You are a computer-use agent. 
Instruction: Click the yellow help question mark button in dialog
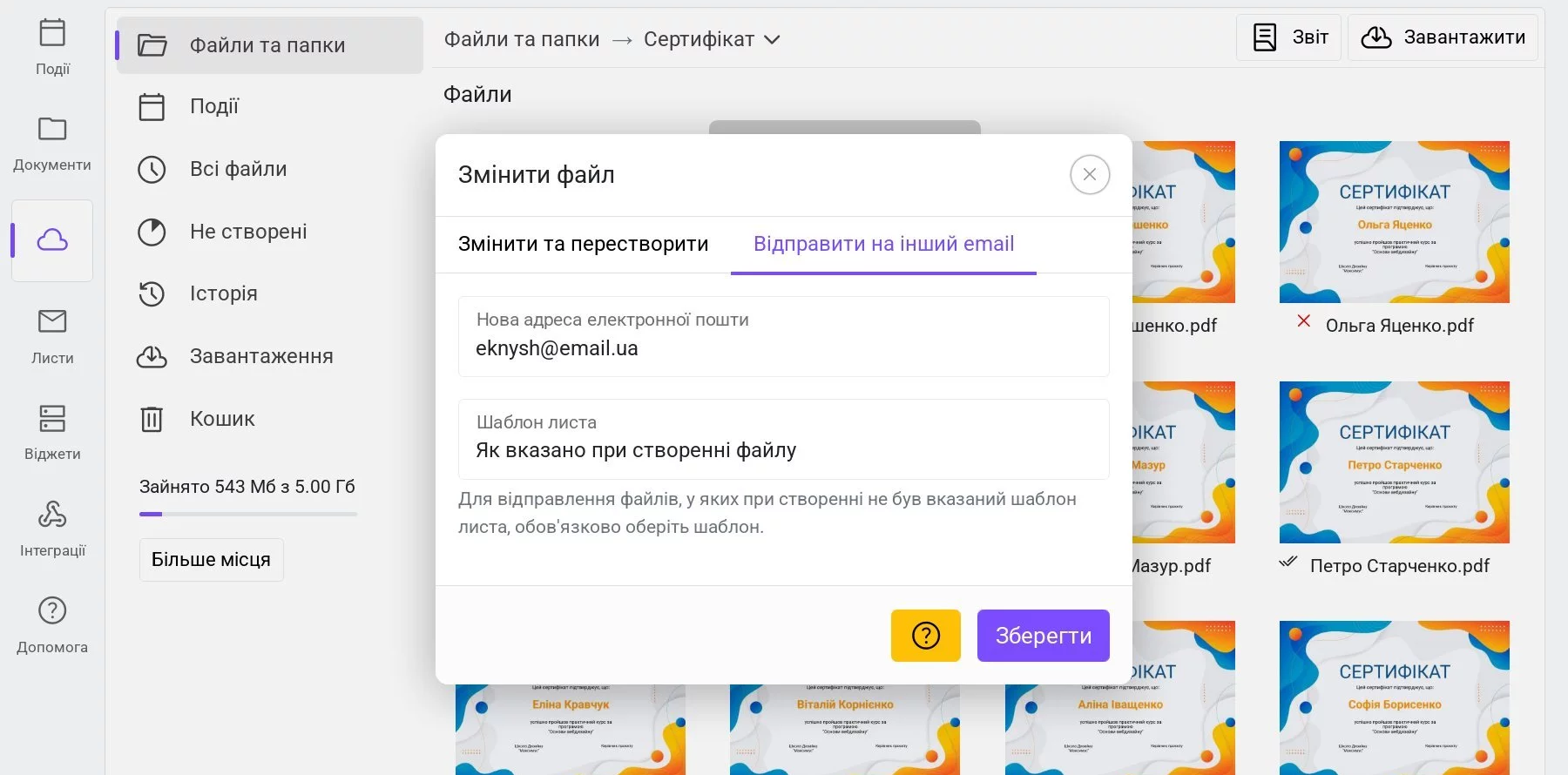coord(926,636)
